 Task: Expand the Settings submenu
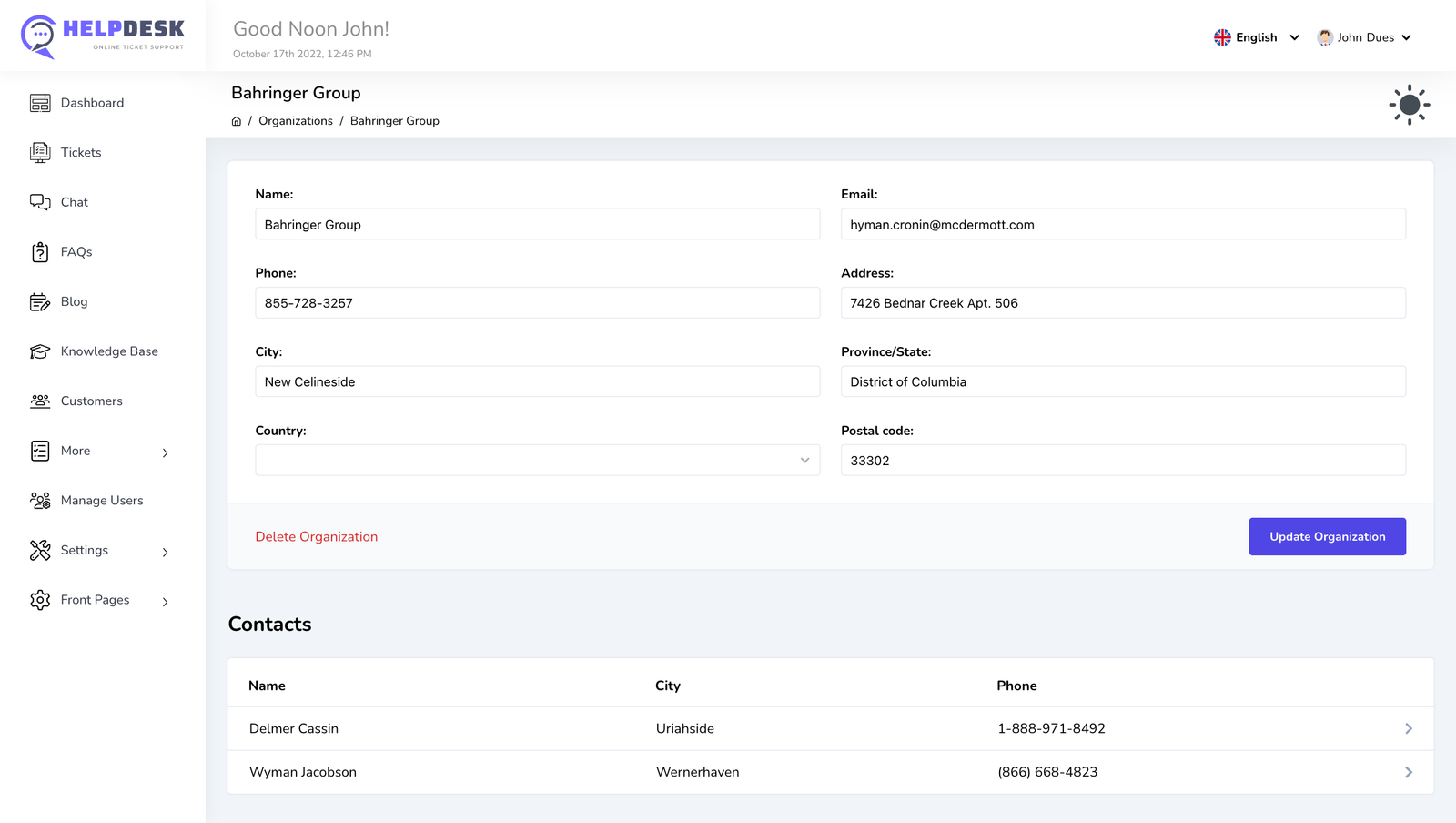[x=165, y=552]
